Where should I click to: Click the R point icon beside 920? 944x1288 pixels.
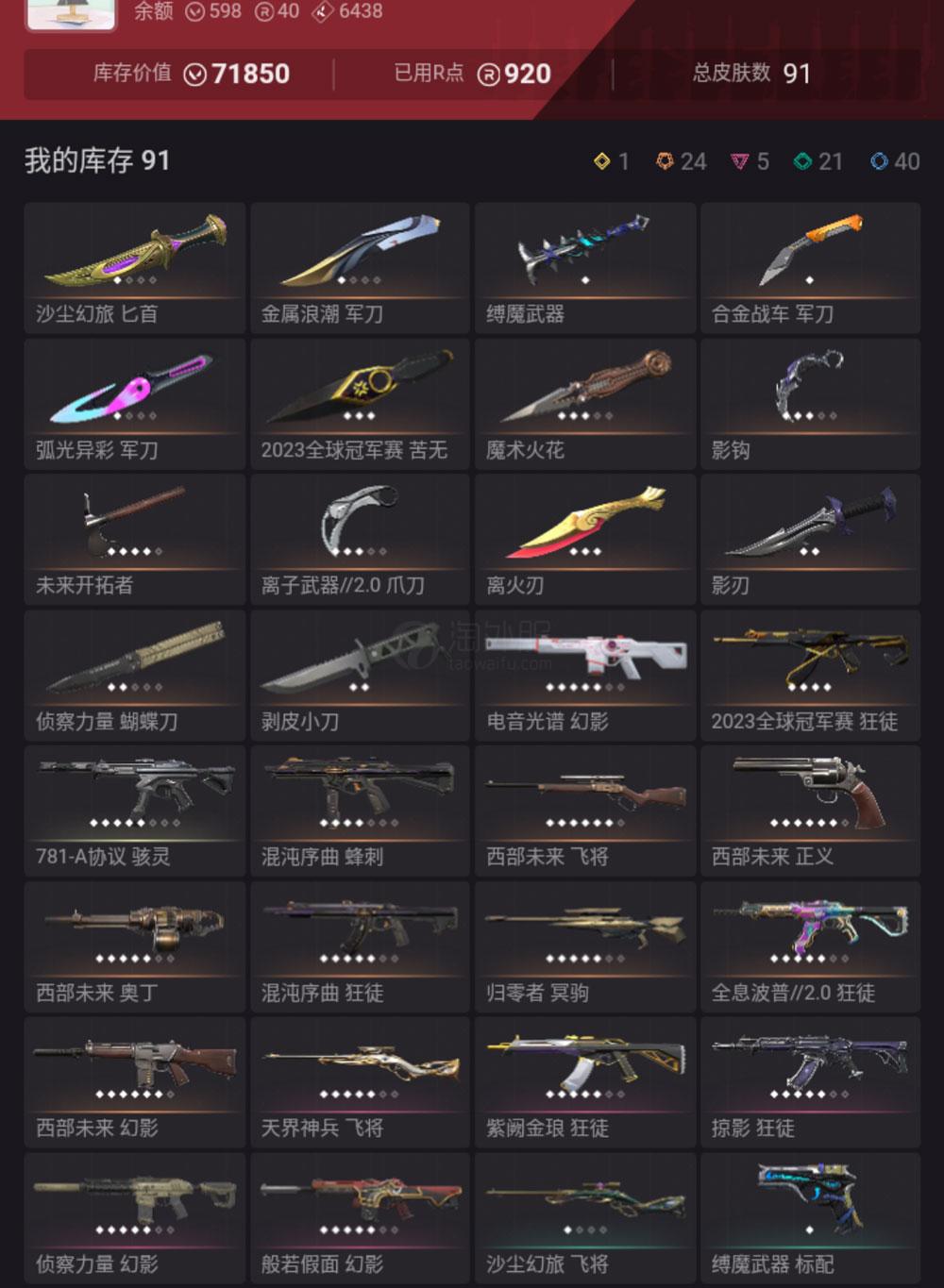(x=488, y=75)
